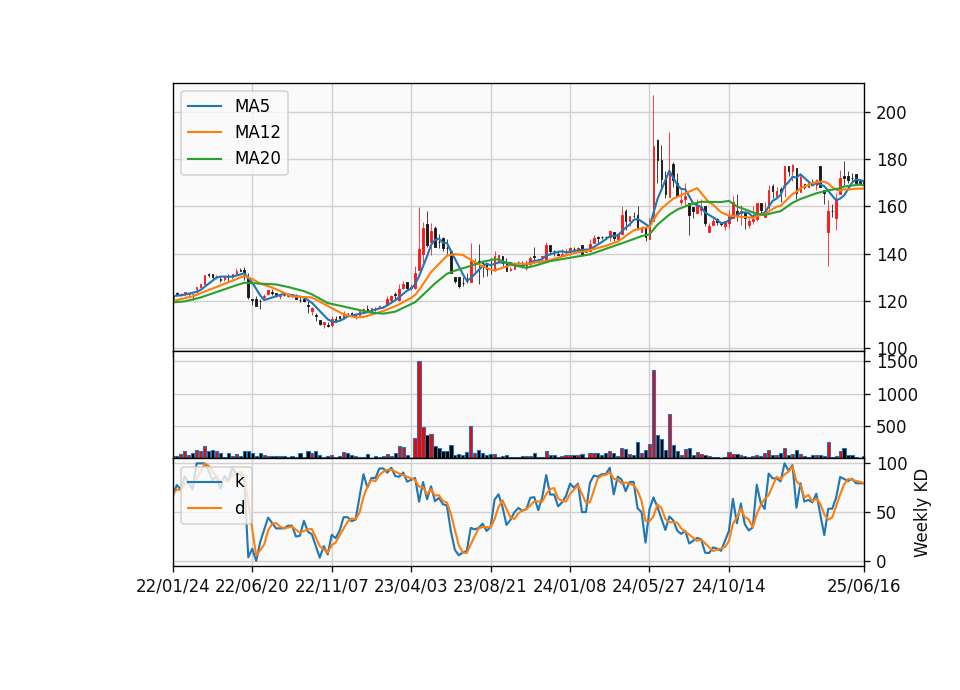Viewport: 960px width, 690px height.
Task: Click the 24/05/27 date tick label
Action: click(649, 586)
